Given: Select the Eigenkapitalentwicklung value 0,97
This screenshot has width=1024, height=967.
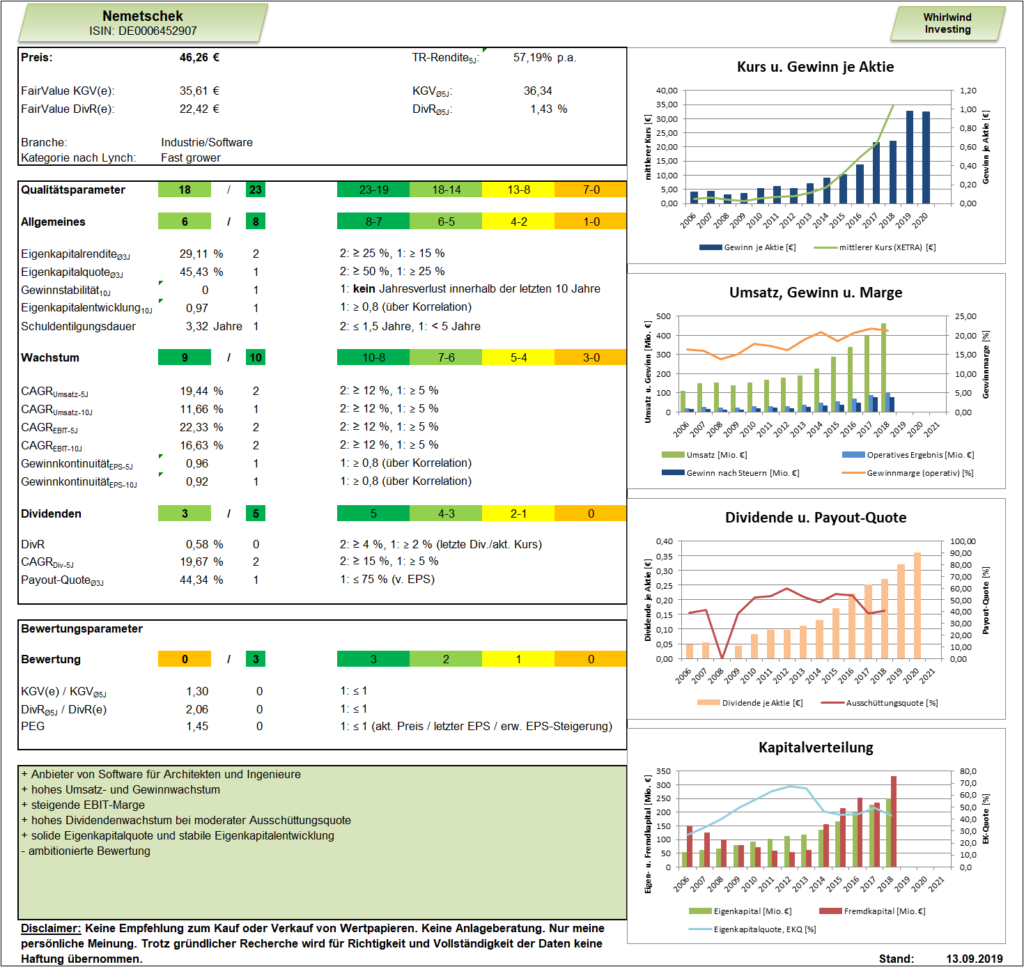Looking at the screenshot, I should (197, 308).
